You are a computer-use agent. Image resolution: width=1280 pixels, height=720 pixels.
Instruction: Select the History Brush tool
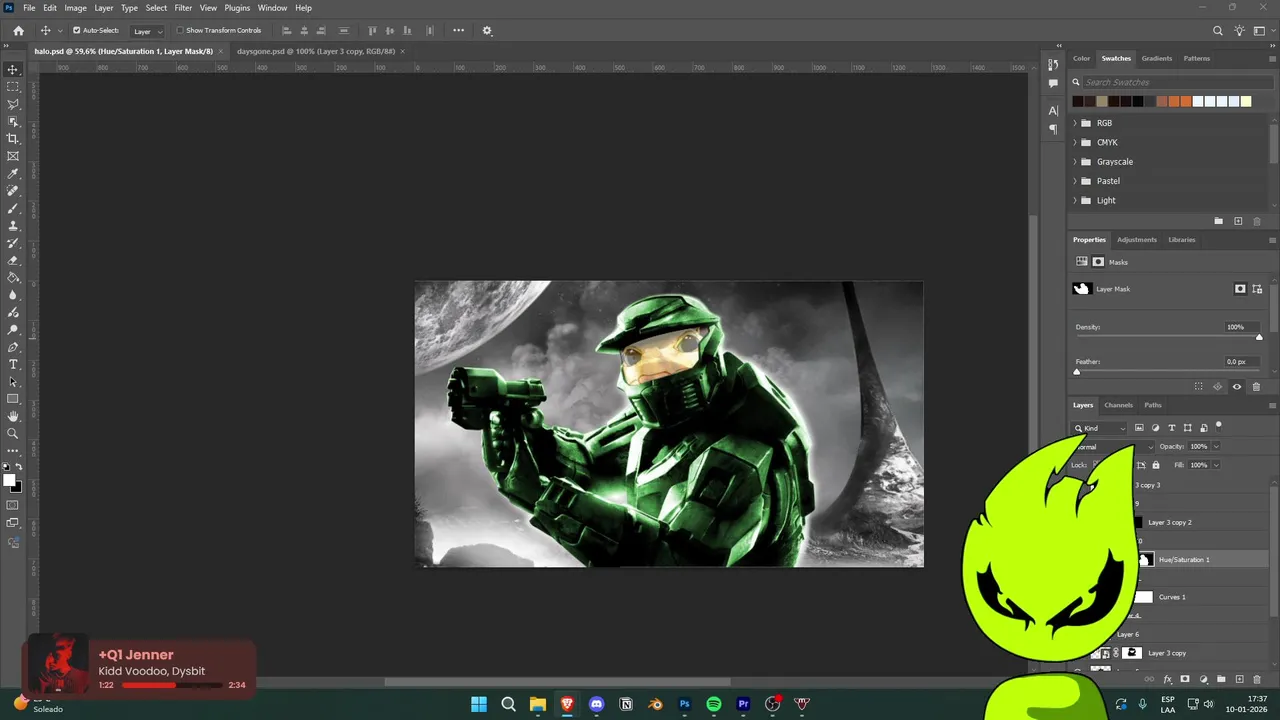13,243
